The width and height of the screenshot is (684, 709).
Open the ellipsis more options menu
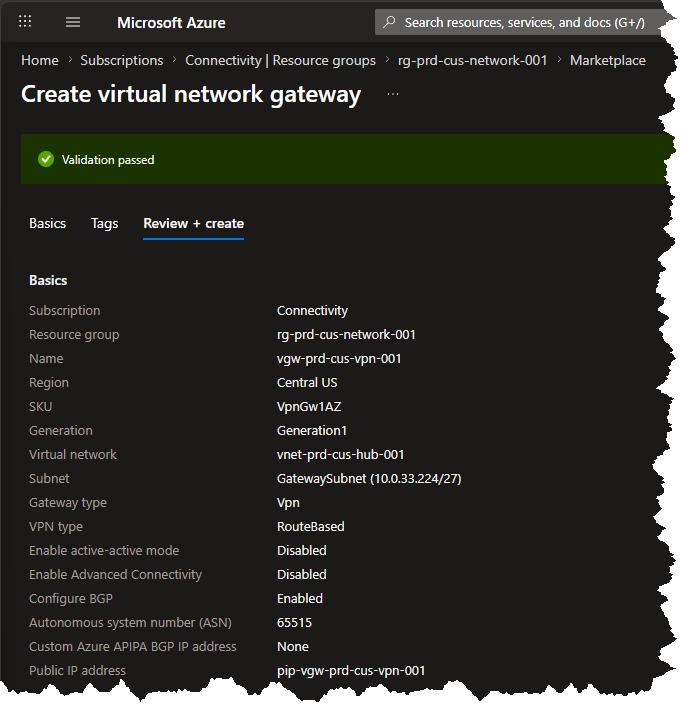tap(393, 95)
